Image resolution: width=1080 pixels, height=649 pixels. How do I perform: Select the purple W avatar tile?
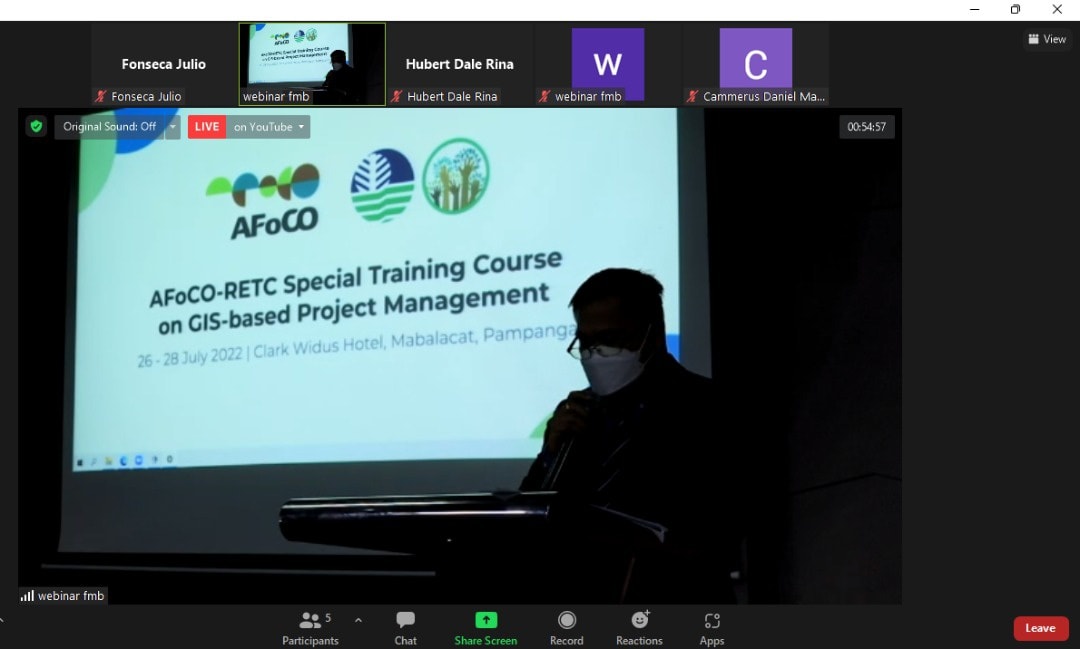pyautogui.click(x=608, y=64)
